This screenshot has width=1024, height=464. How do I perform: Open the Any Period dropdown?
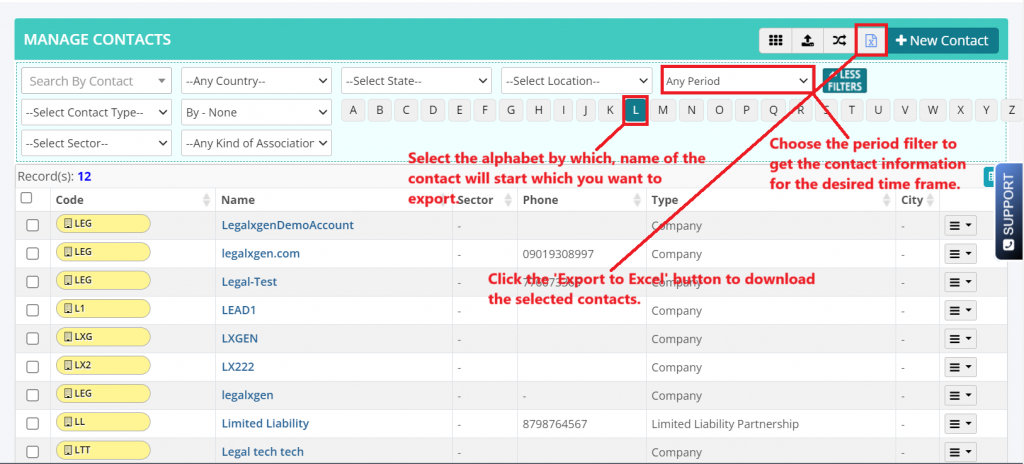pyautogui.click(x=737, y=81)
